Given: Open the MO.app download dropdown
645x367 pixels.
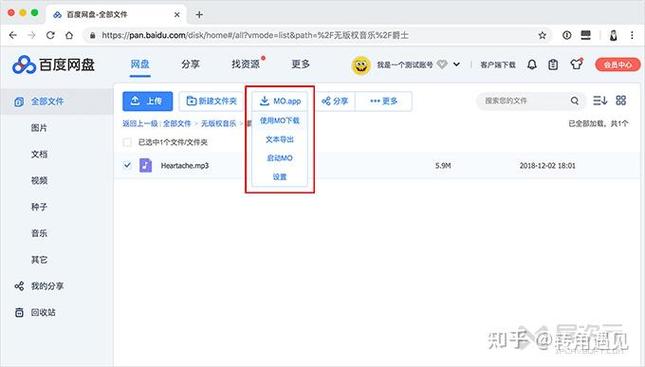Looking at the screenshot, I should [280, 101].
